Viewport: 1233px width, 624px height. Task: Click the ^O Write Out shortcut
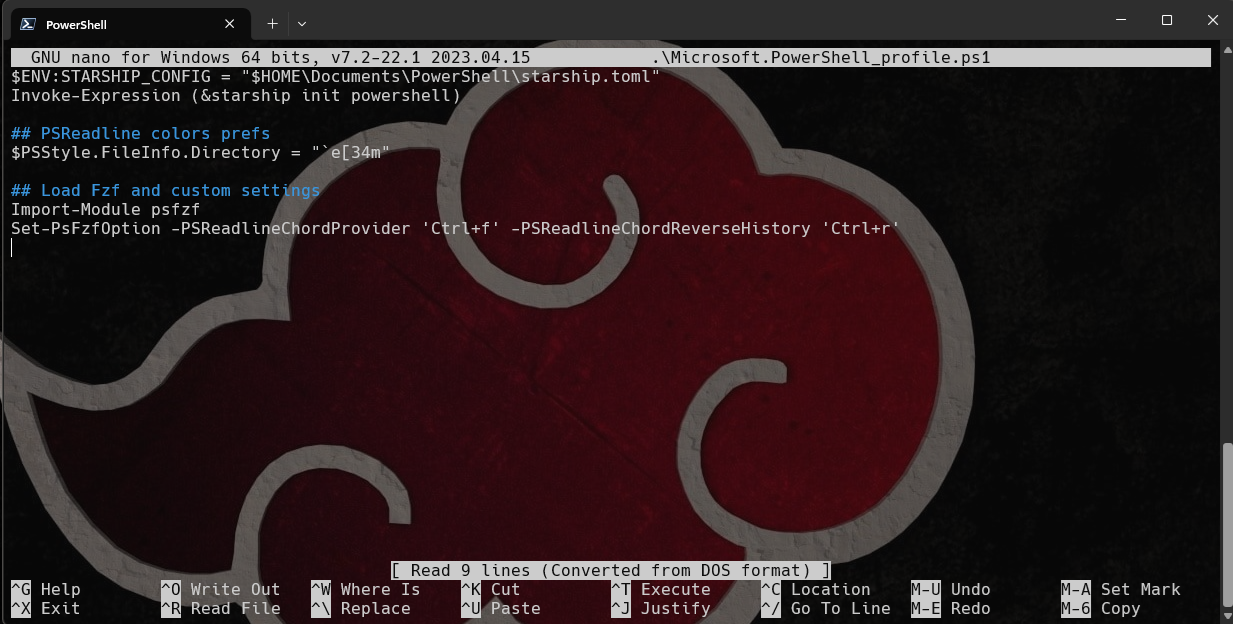[221, 590]
